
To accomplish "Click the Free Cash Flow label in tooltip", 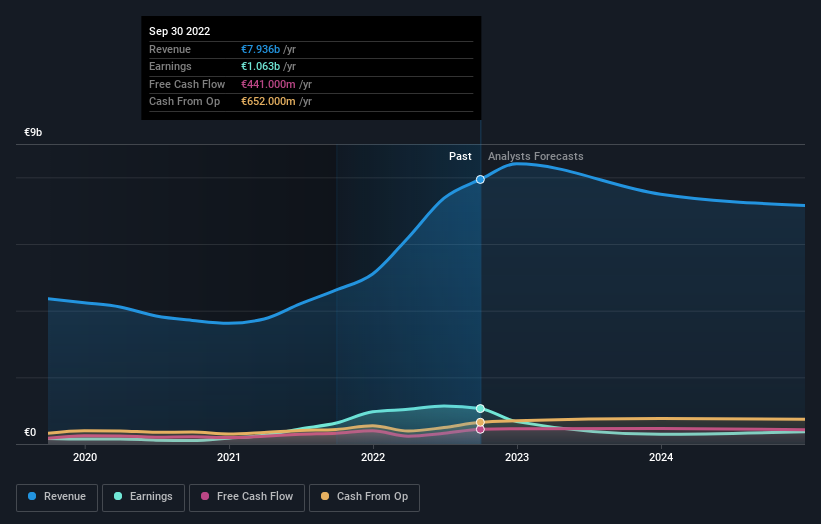I will (187, 84).
